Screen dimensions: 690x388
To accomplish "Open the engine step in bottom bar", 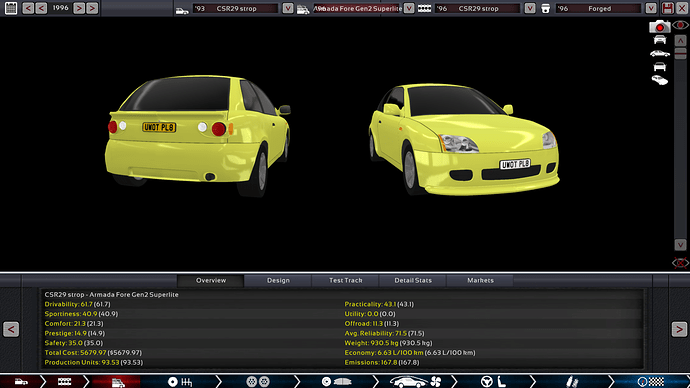I will pyautogui.click(x=64, y=381).
